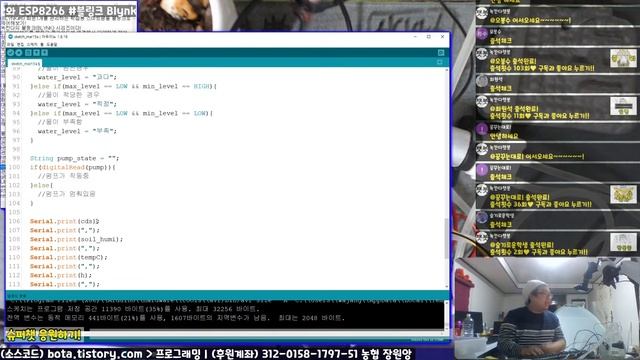640x360 pixels.
Task: Click the chat message '@오봉수 어서오세요'
Action: tap(530, 20)
